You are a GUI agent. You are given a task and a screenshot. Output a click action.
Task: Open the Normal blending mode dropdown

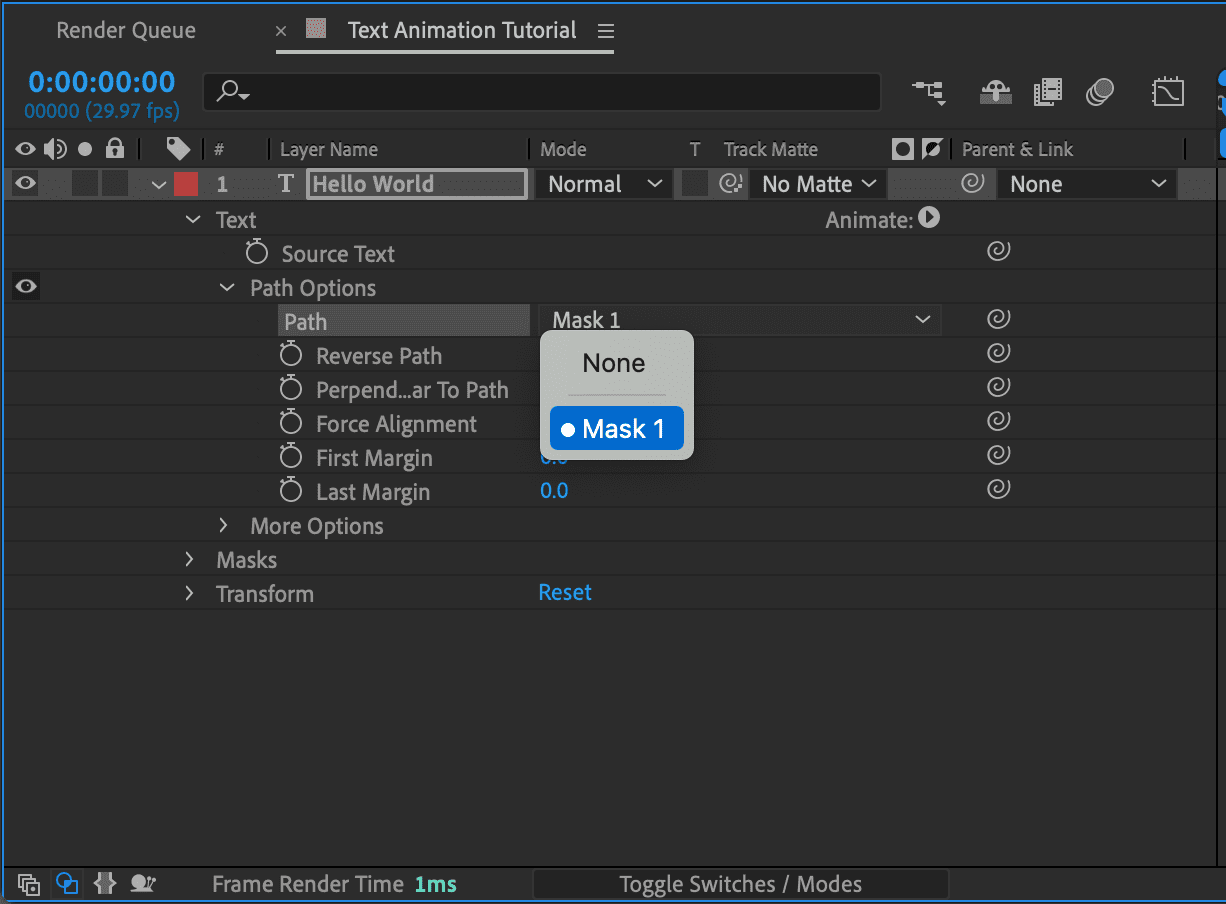coord(603,184)
